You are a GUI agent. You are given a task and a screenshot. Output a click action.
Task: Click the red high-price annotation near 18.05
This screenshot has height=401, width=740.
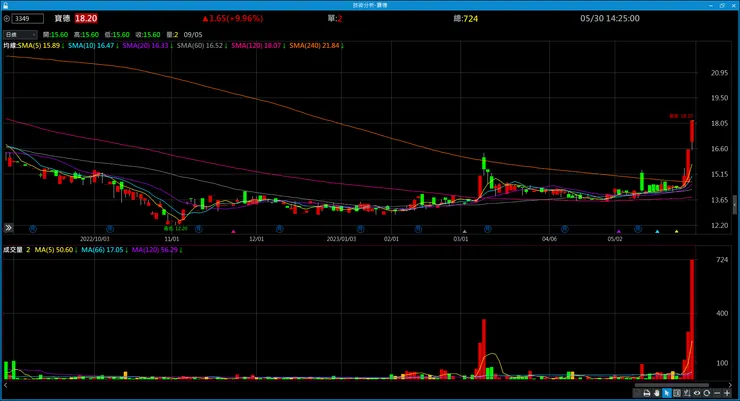tap(681, 116)
